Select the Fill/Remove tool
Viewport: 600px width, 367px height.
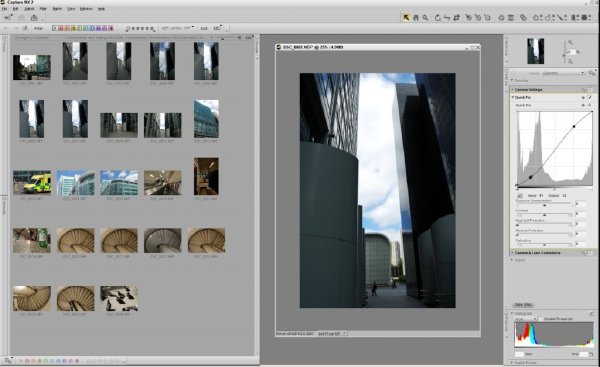585,18
